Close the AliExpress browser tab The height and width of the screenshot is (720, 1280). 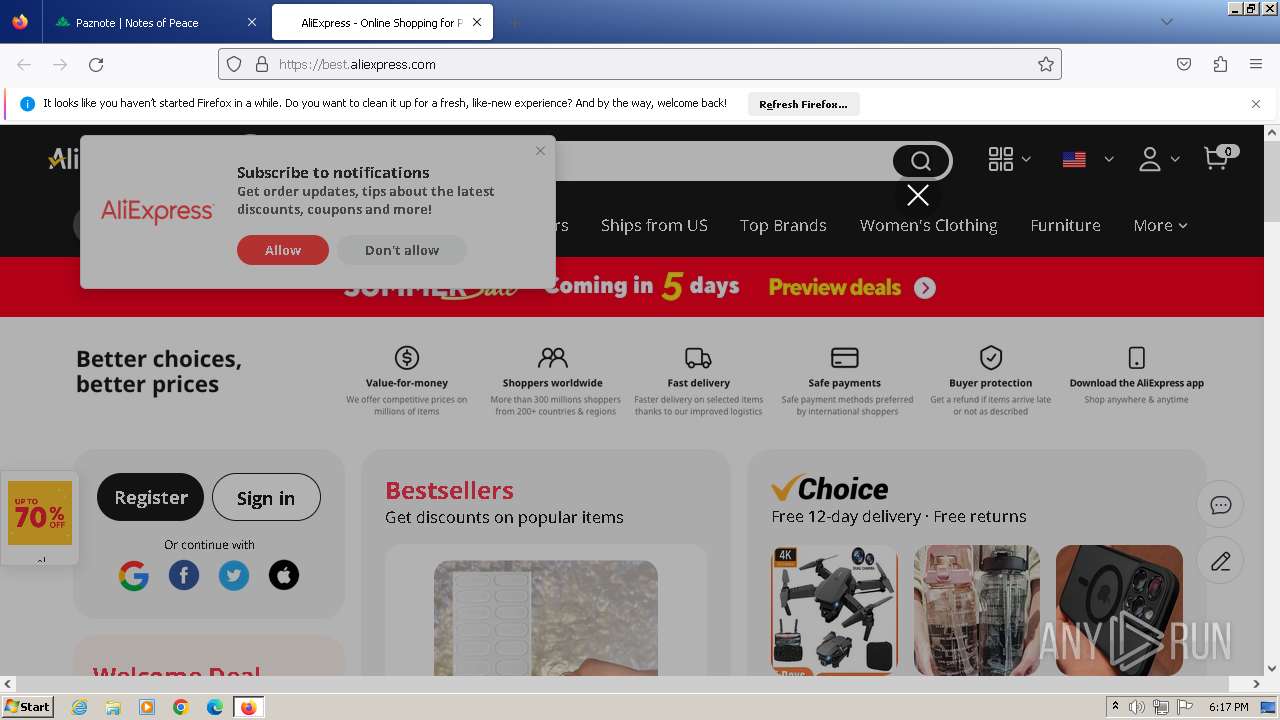click(477, 22)
